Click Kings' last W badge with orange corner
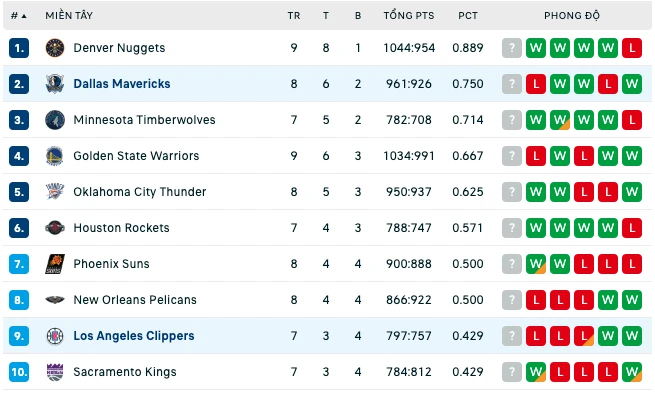Image resolution: width=655 pixels, height=393 pixels. [632, 372]
